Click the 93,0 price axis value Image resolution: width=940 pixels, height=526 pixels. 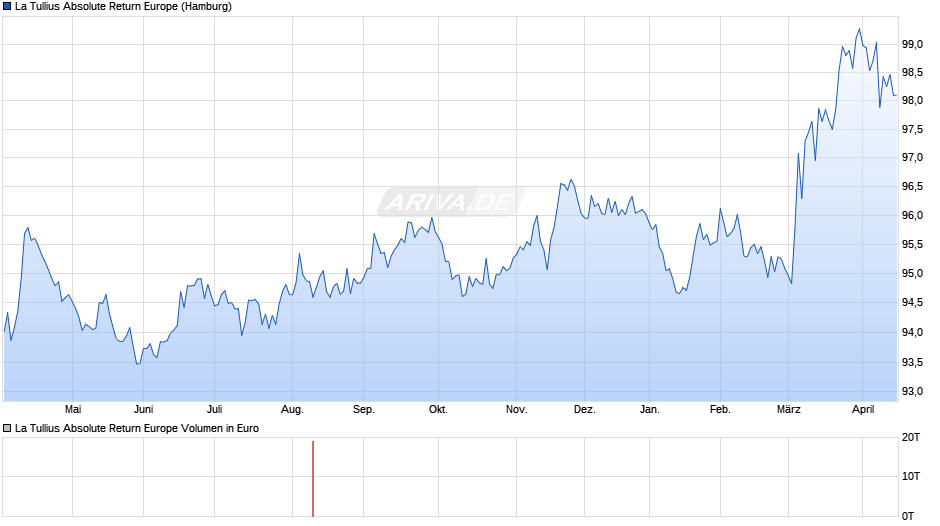(912, 392)
